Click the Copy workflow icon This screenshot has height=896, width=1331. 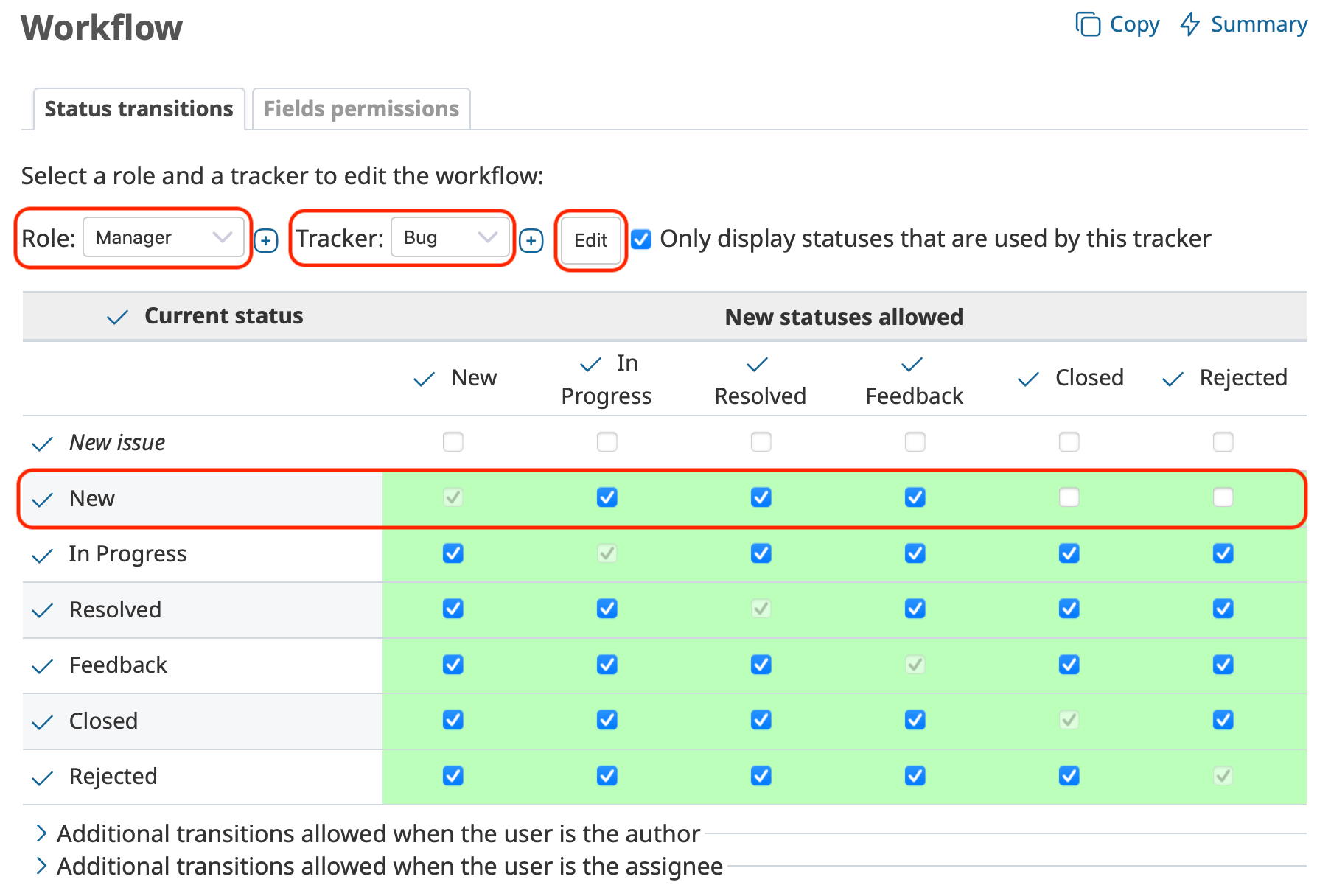[1089, 24]
